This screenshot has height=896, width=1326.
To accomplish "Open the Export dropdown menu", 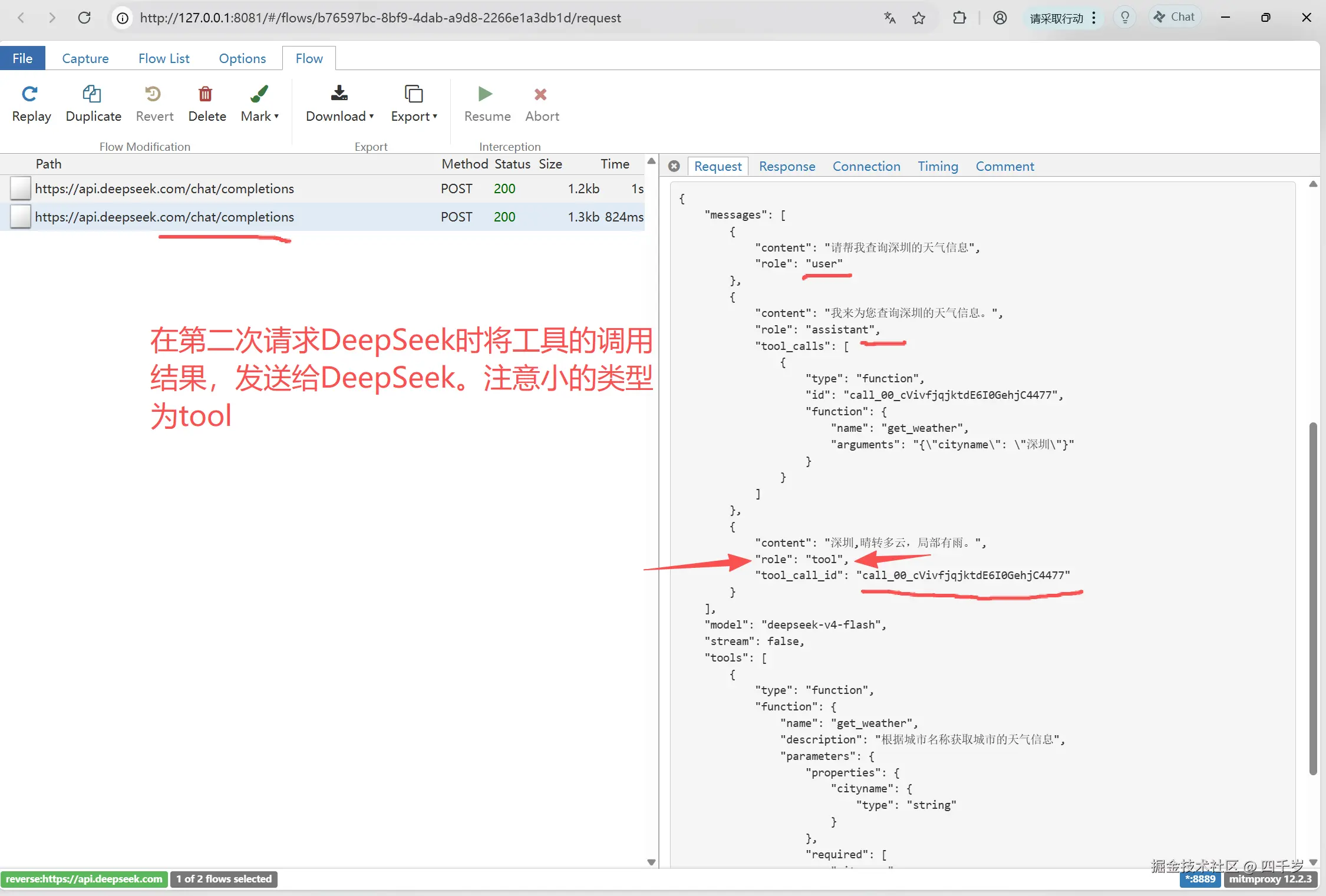I will point(414,104).
